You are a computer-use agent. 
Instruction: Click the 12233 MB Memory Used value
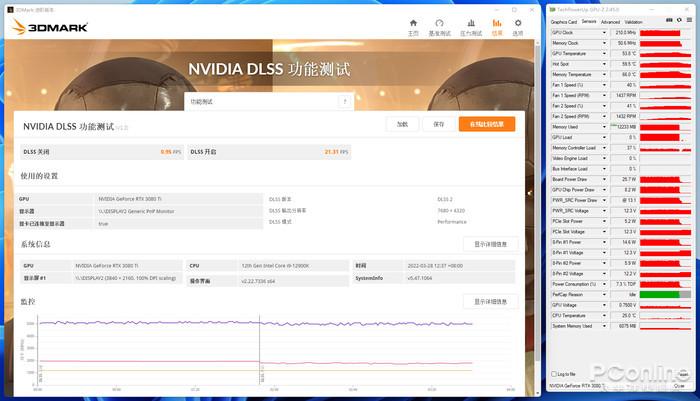click(x=625, y=127)
